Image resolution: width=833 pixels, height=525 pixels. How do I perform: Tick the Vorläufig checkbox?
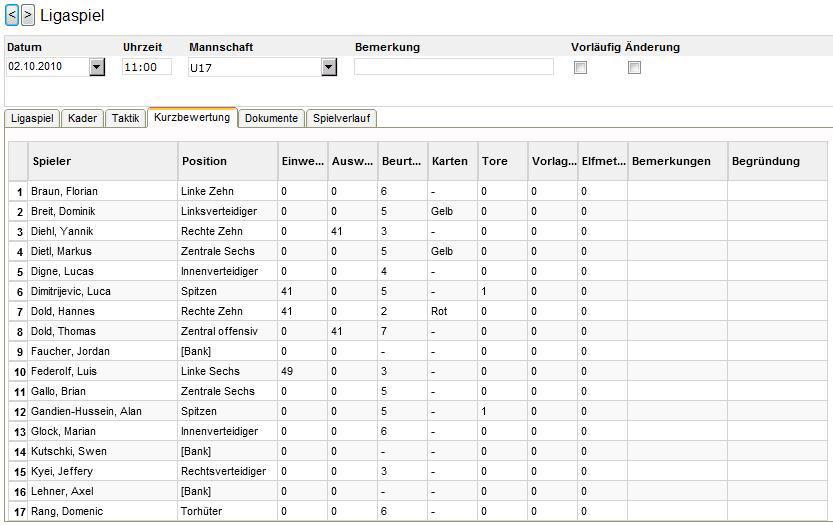click(581, 67)
